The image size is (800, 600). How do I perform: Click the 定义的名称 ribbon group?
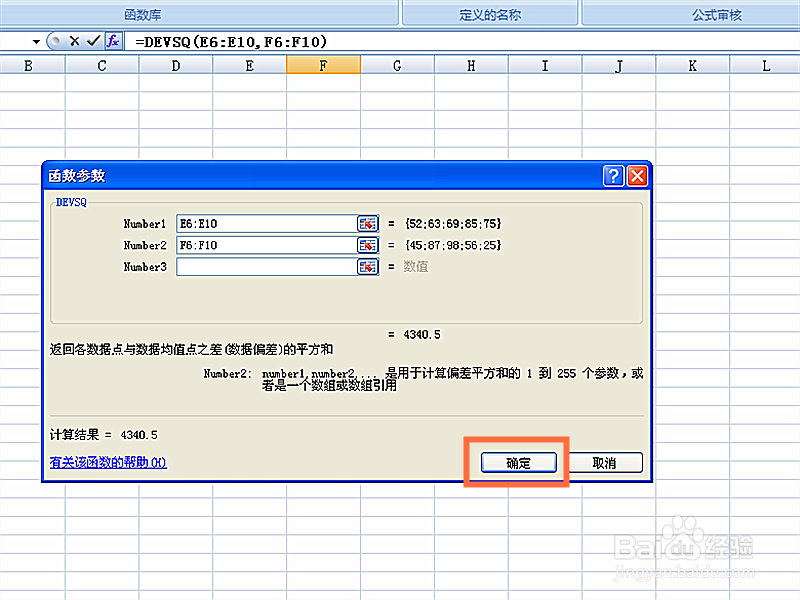pyautogui.click(x=490, y=14)
